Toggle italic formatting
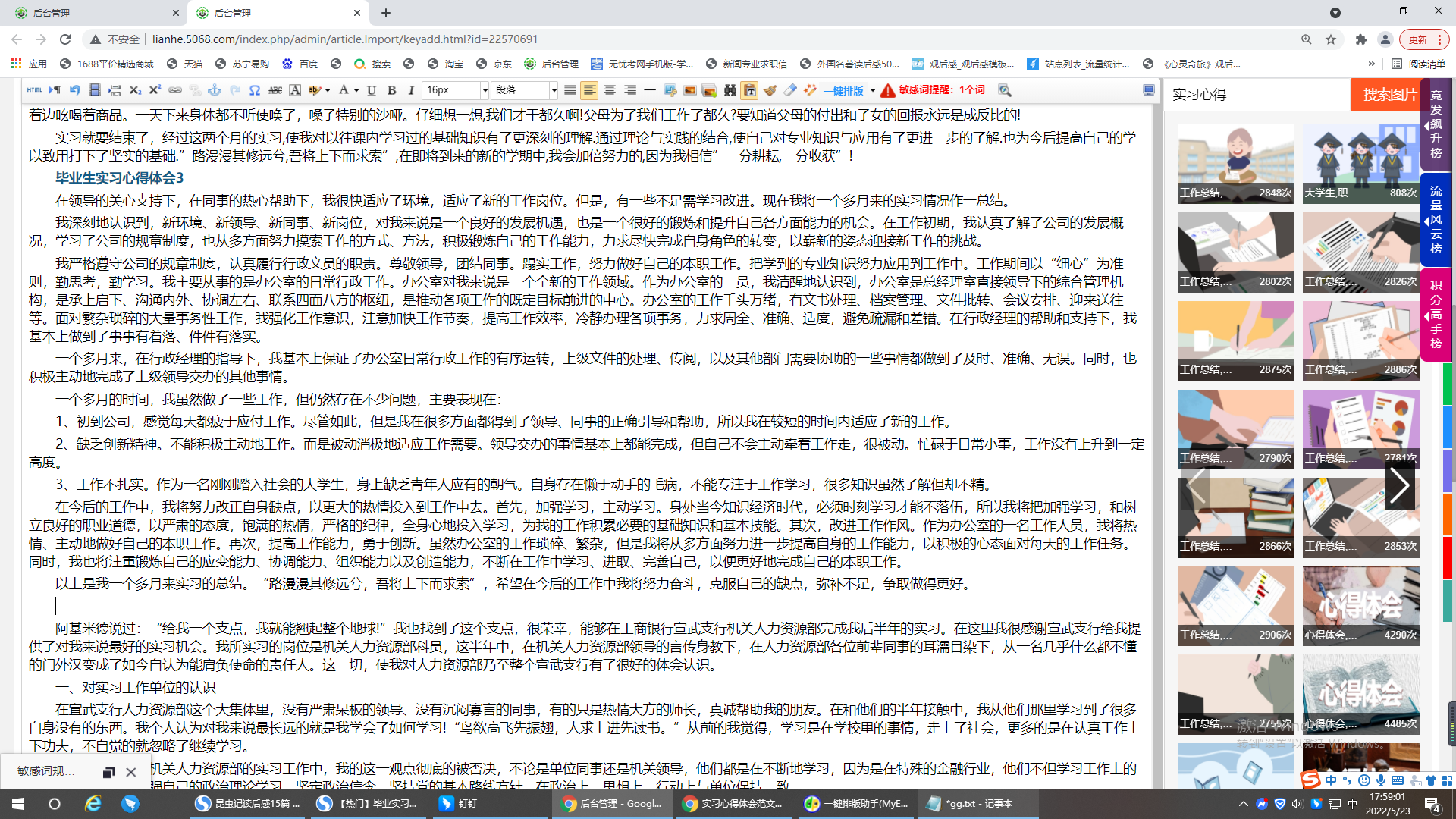Image resolution: width=1456 pixels, height=819 pixels. 410,90
